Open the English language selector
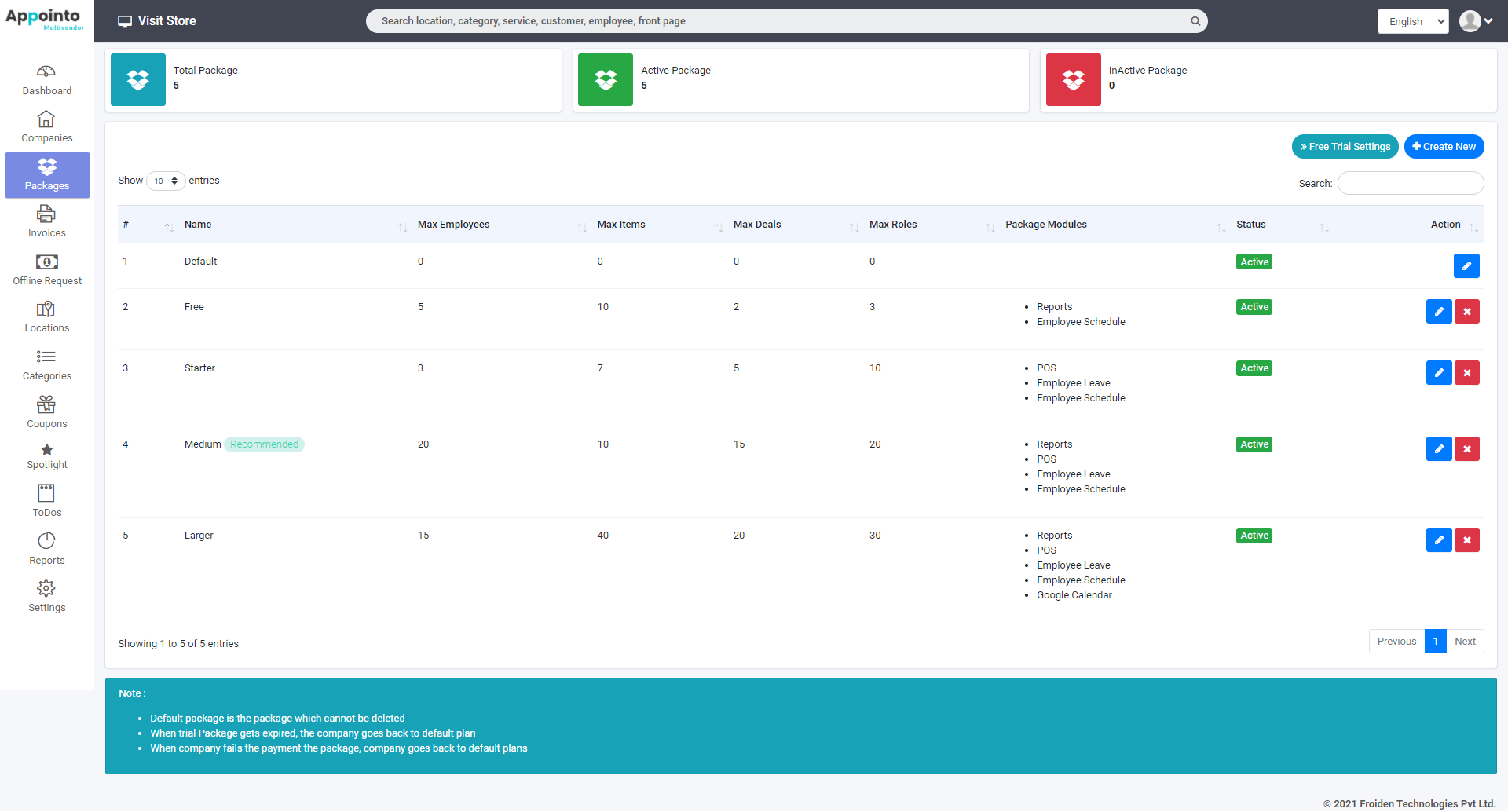This screenshot has height=812, width=1508. tap(1412, 20)
